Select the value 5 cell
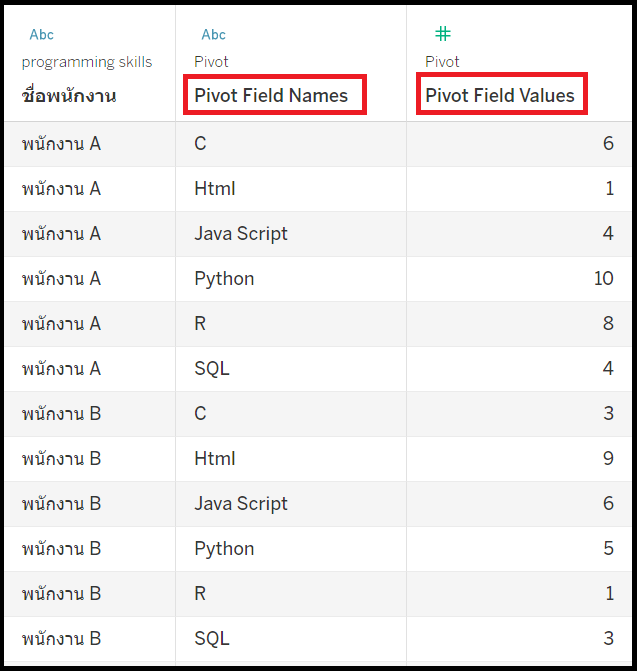 [608, 548]
